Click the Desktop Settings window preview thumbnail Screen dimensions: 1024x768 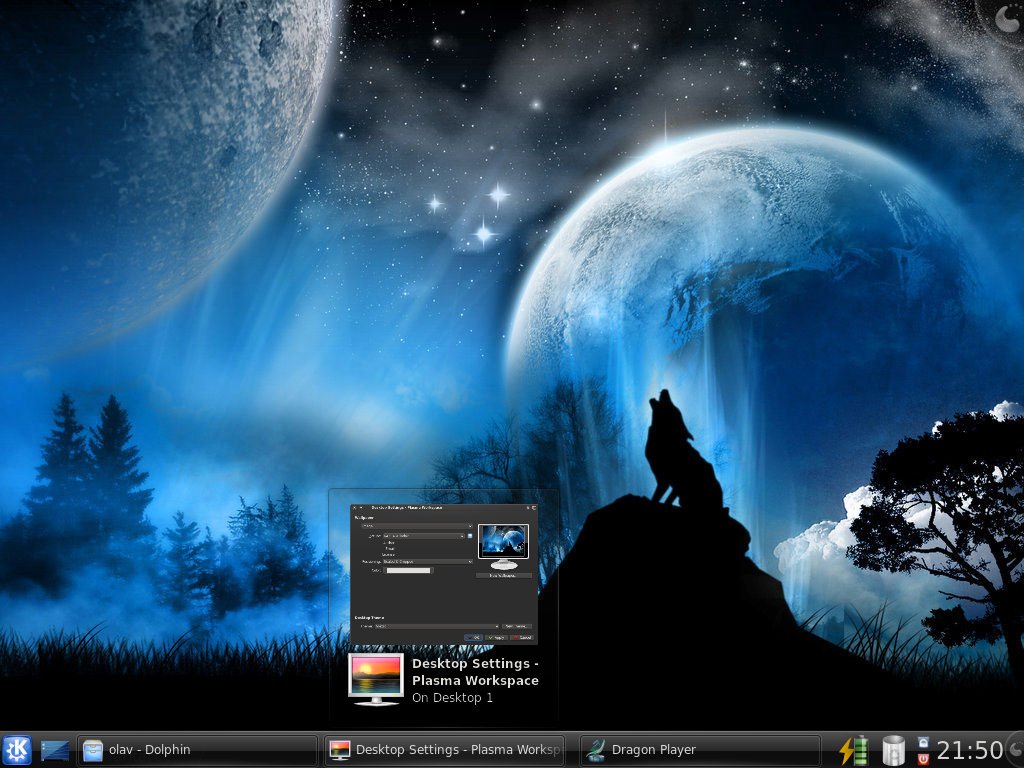(x=444, y=573)
